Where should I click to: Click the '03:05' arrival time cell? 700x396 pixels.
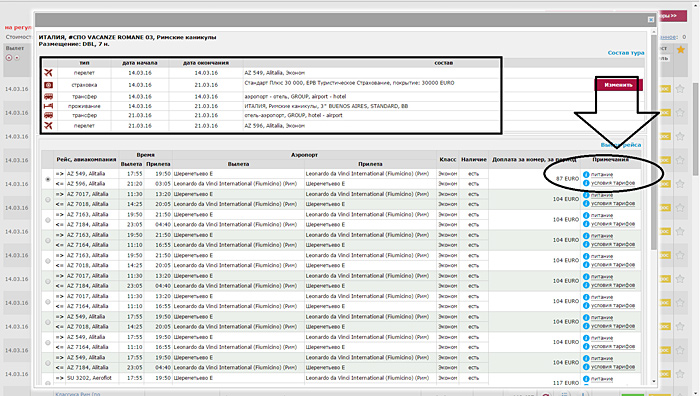[162, 183]
